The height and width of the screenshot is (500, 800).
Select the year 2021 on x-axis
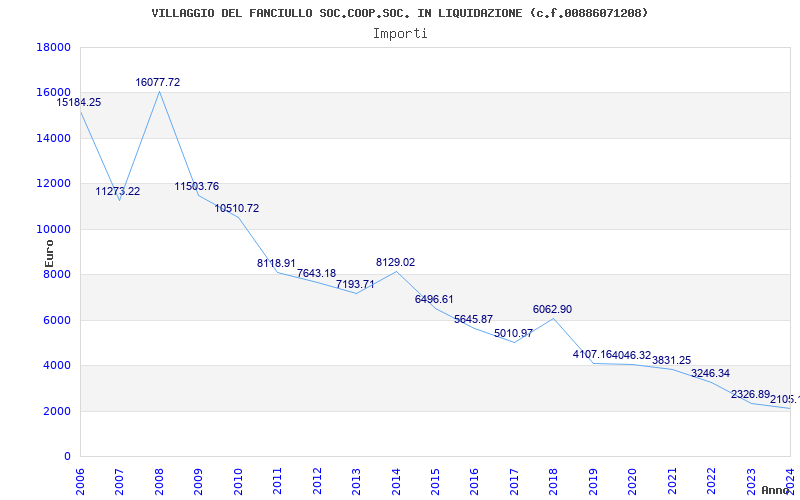click(671, 481)
